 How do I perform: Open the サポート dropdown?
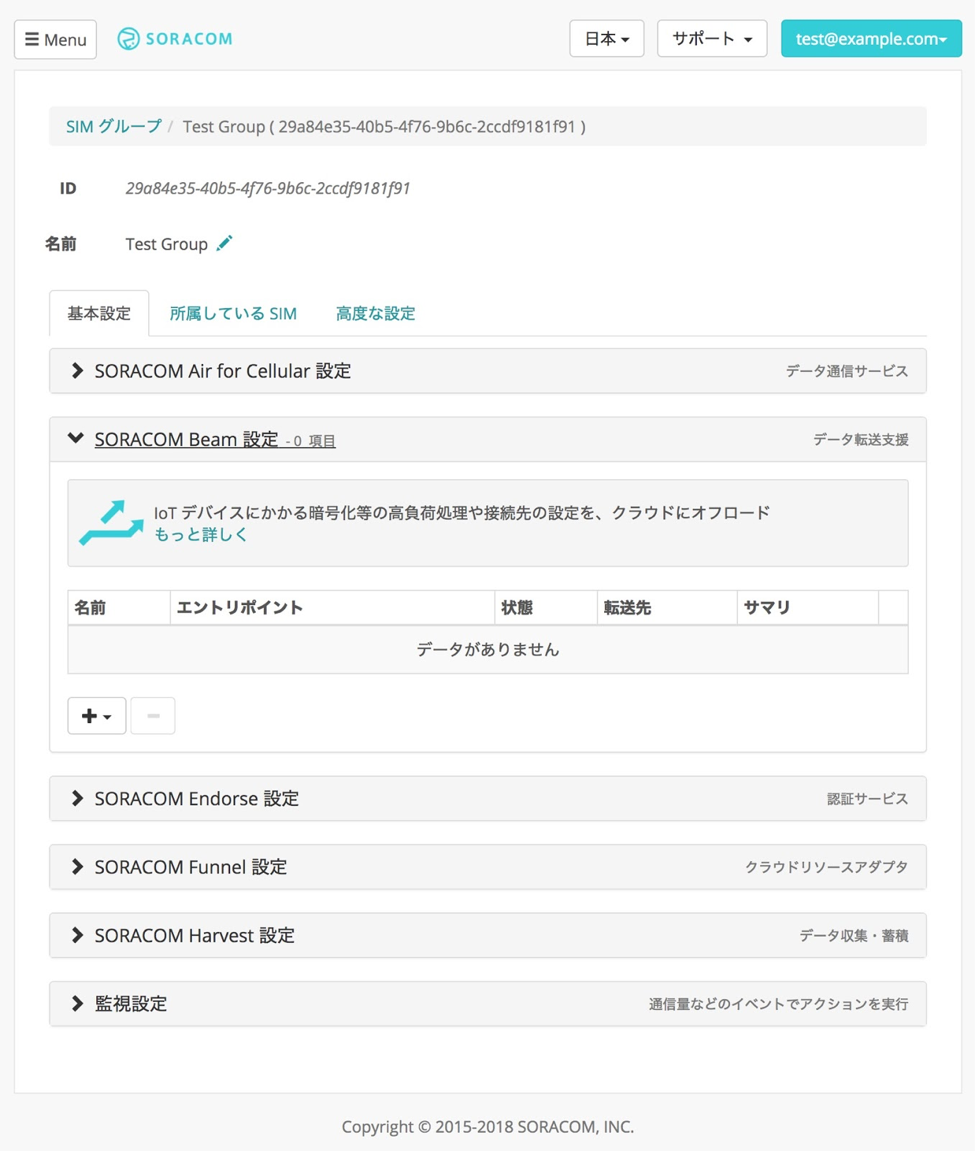click(712, 39)
